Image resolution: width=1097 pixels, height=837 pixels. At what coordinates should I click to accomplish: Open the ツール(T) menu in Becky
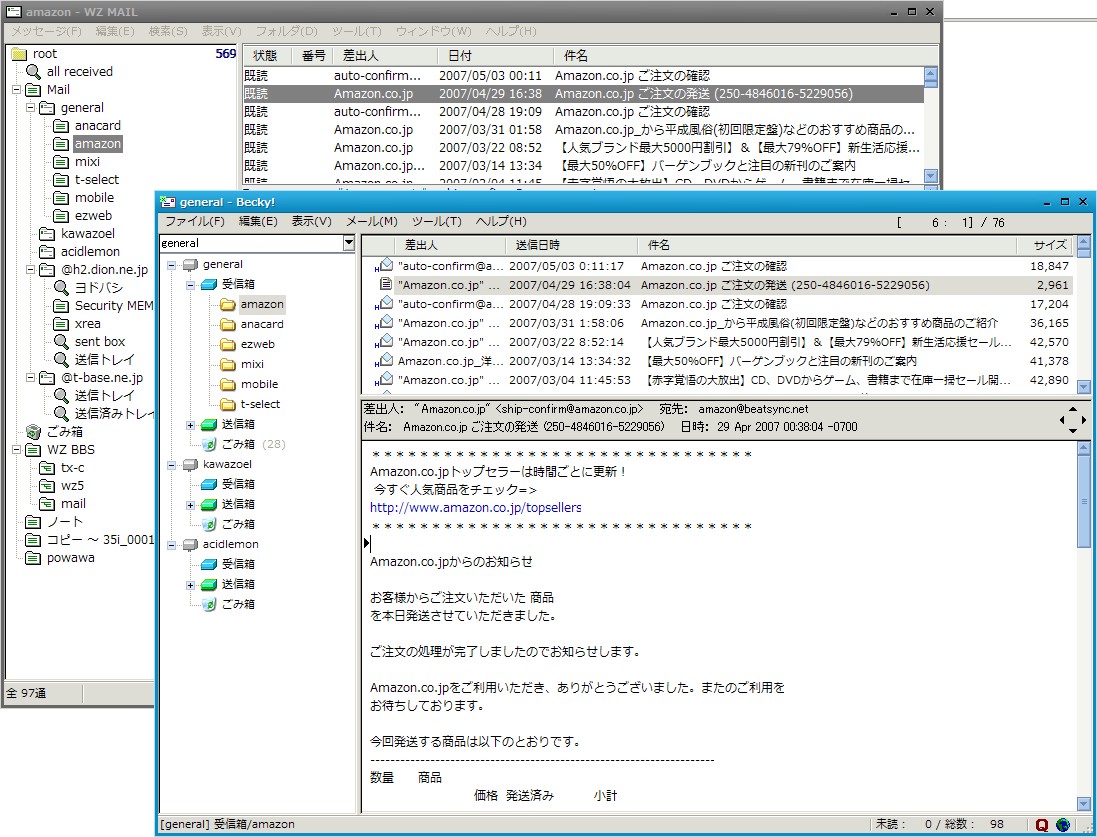[436, 221]
